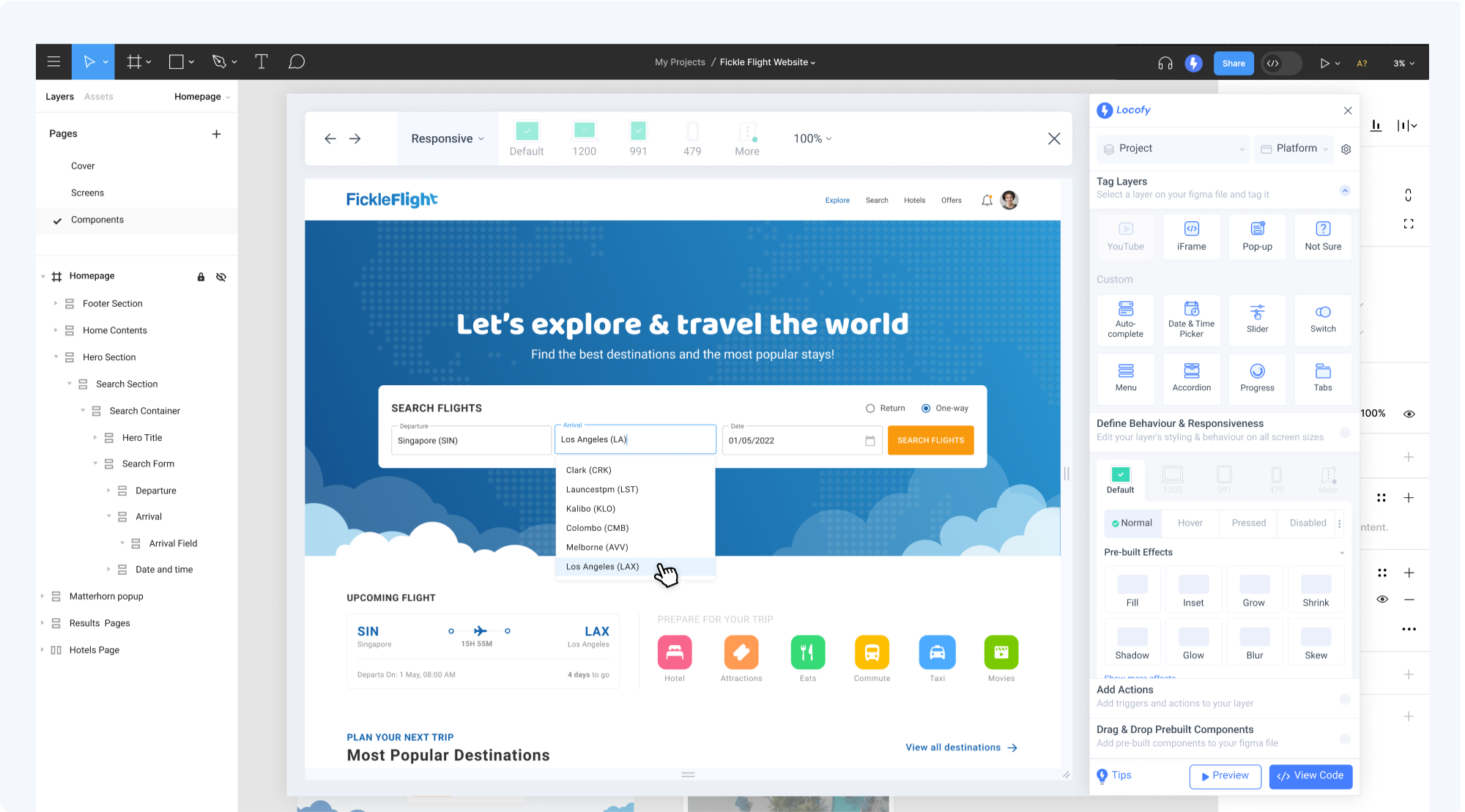Click the View Code button
The height and width of the screenshot is (812, 1465).
[x=1311, y=775]
